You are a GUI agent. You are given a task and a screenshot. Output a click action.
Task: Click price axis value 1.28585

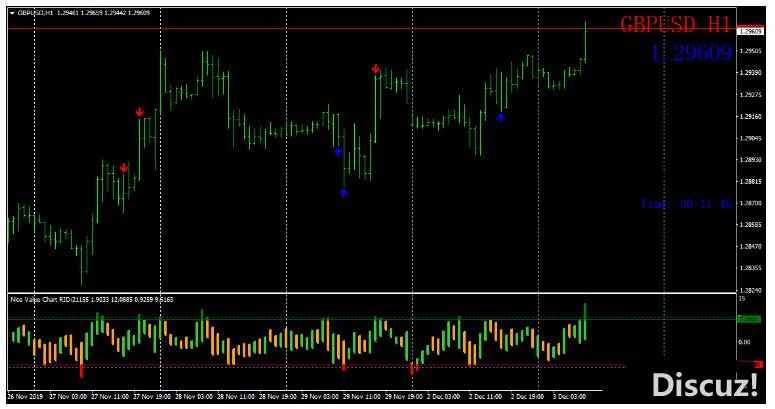(x=749, y=225)
